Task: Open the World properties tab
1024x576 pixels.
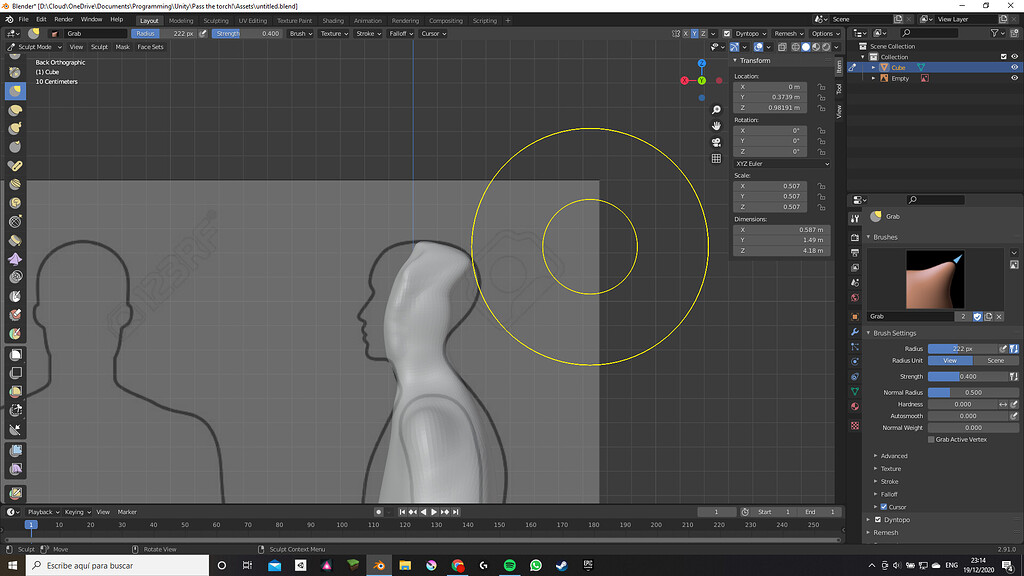Action: pyautogui.click(x=855, y=298)
